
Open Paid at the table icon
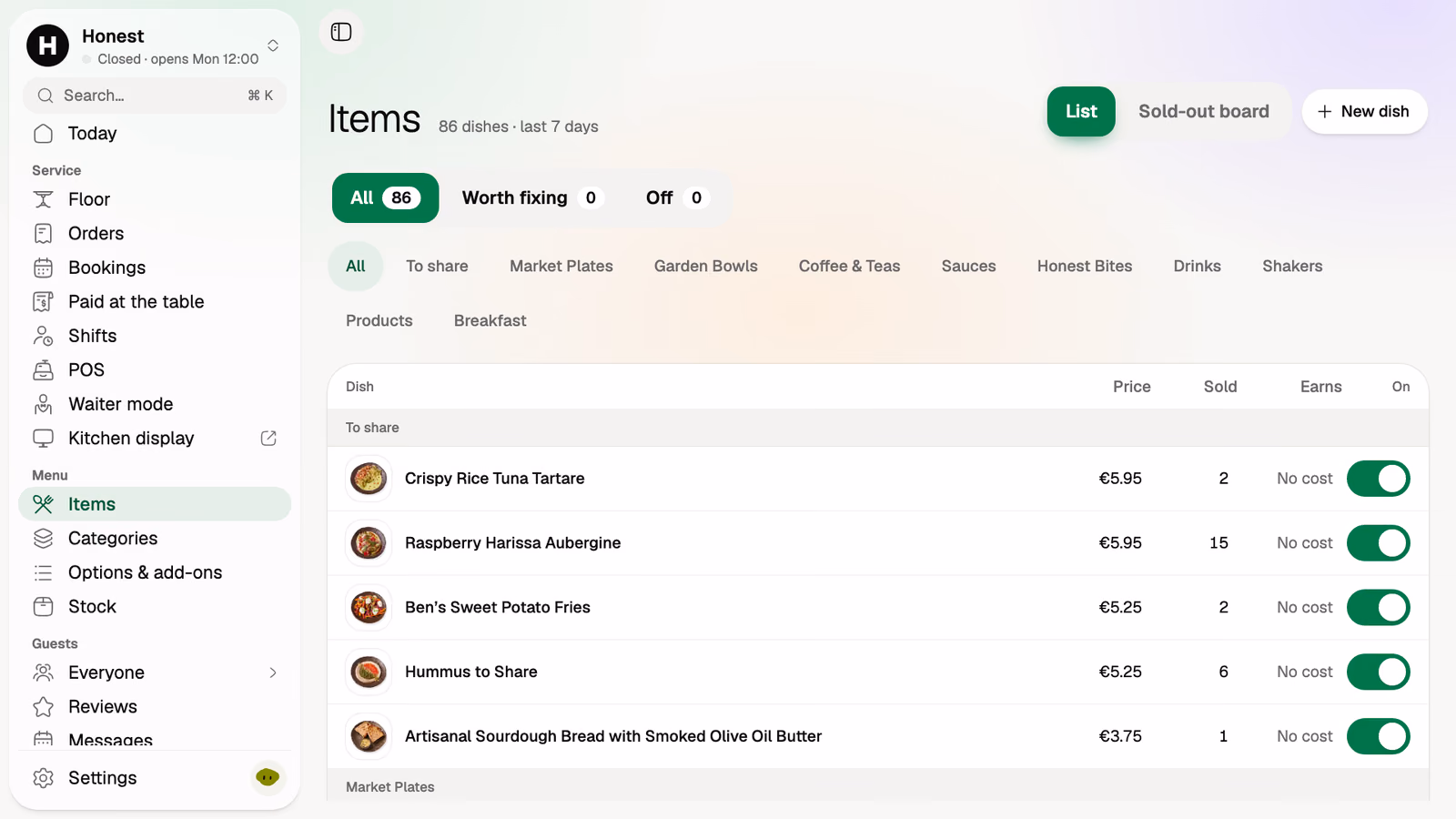[43, 302]
